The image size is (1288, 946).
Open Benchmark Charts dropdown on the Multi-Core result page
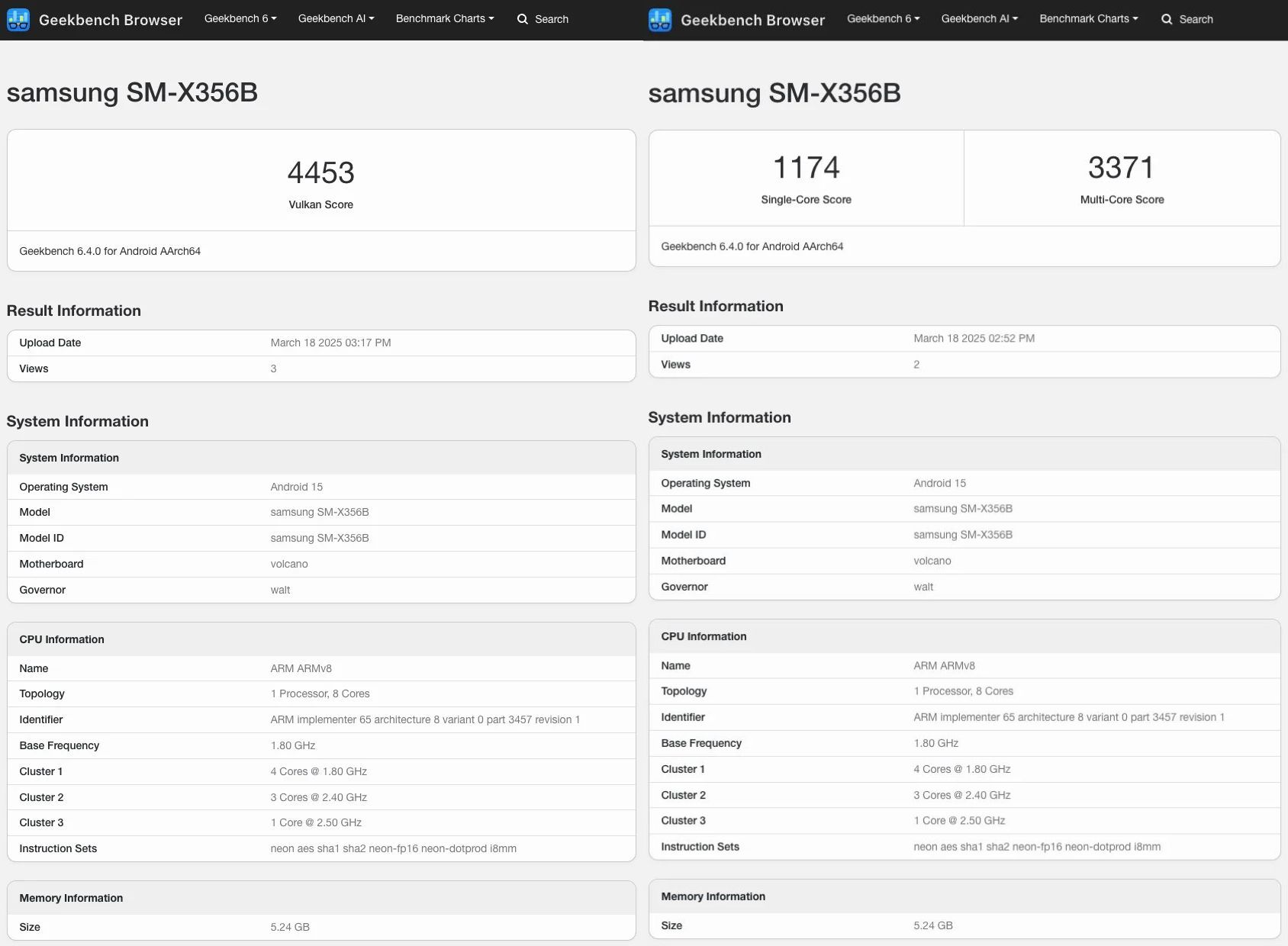point(1088,18)
